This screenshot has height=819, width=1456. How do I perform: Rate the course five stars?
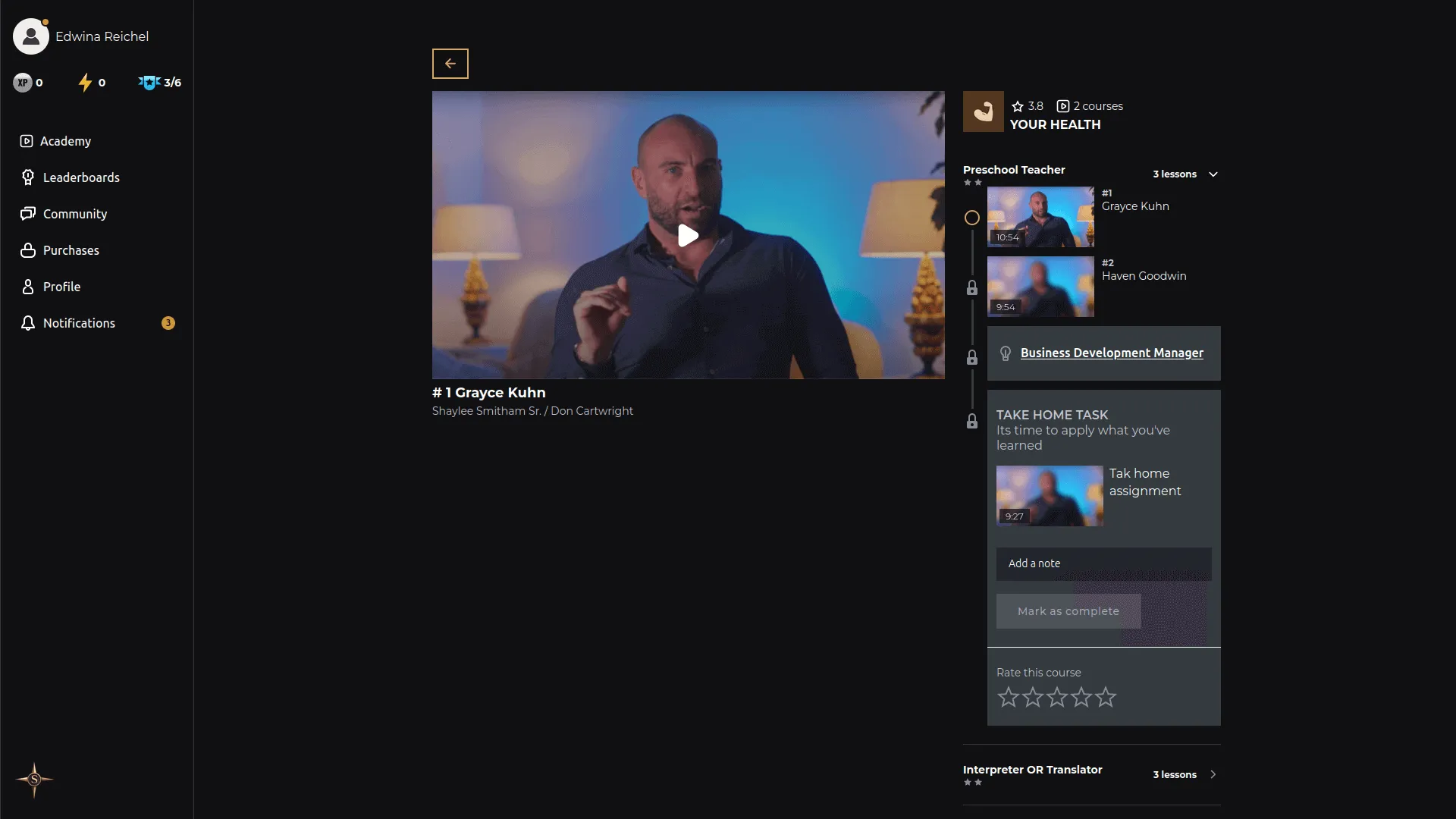[1106, 697]
